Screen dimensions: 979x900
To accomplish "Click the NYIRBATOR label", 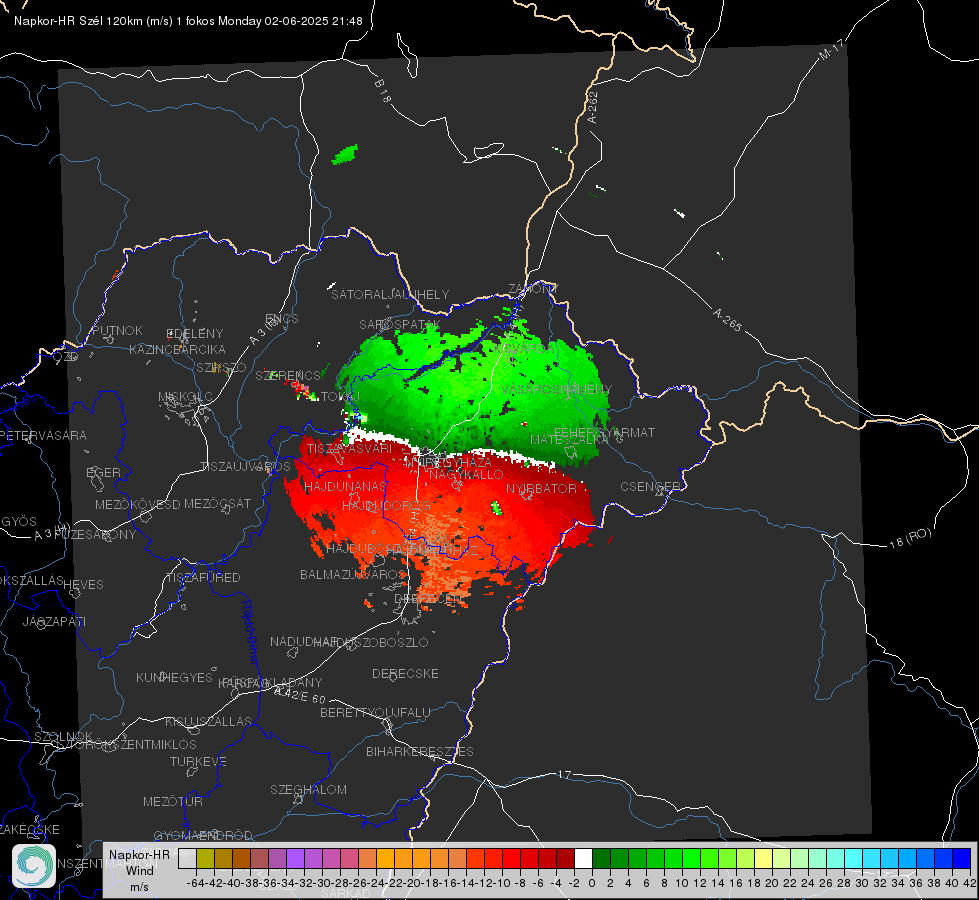I will pos(541,488).
